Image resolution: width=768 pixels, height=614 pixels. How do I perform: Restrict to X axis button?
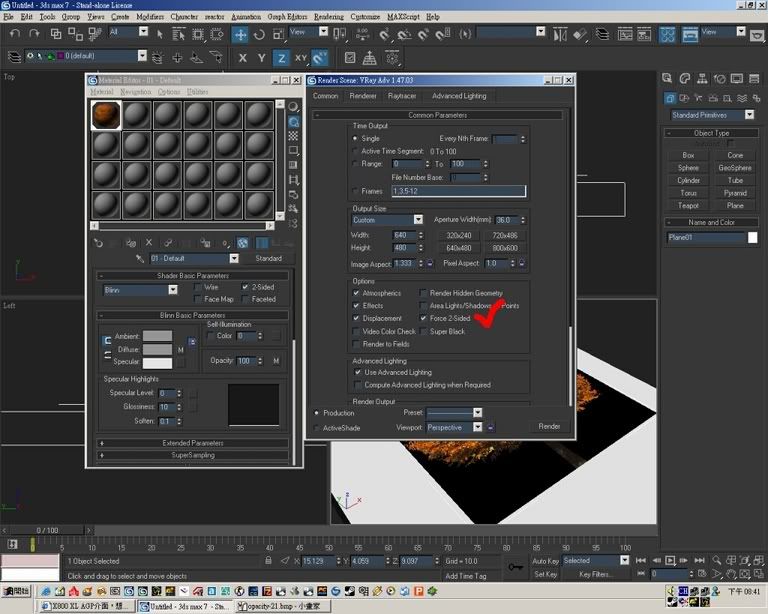242,58
